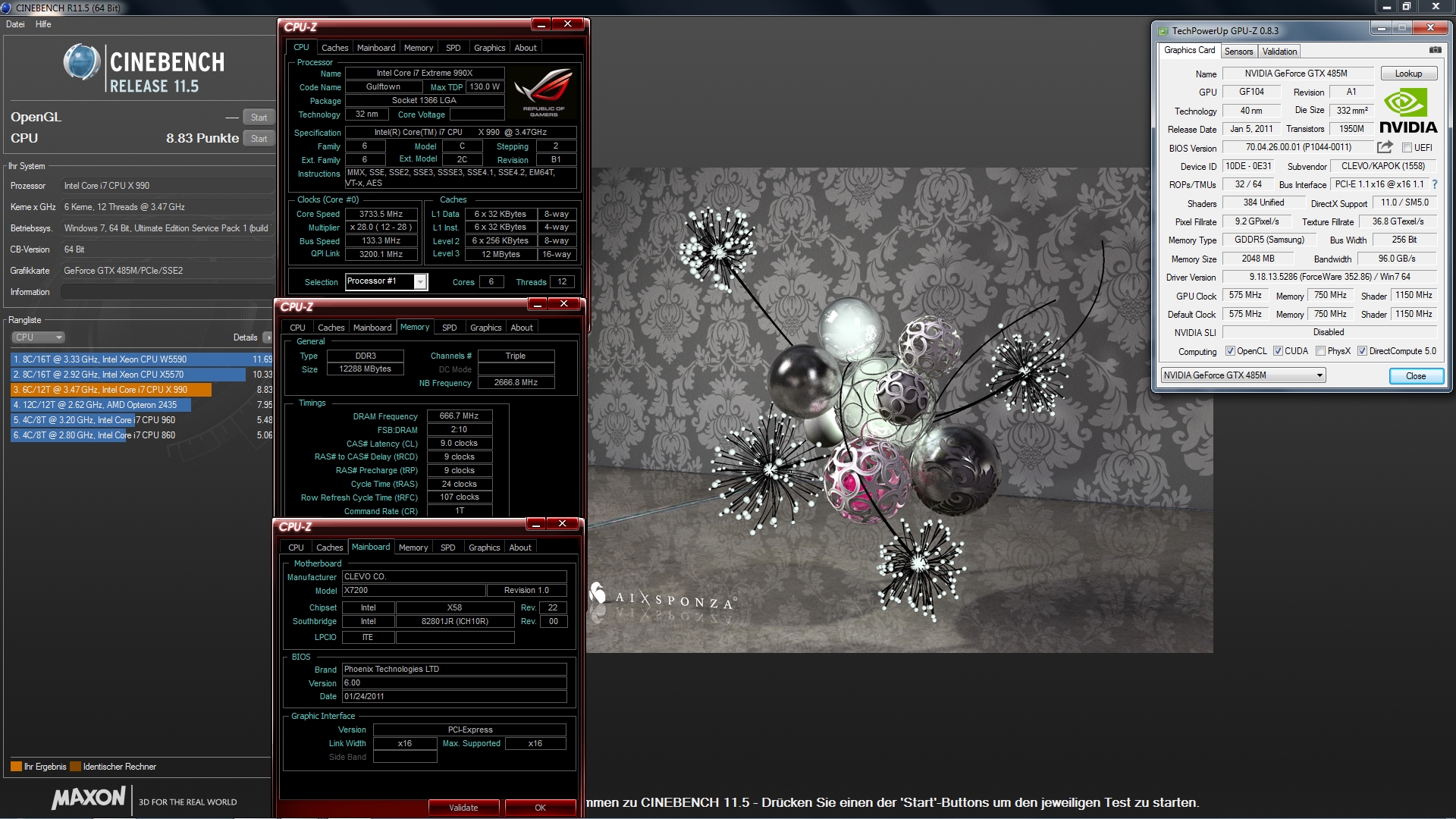
Task: Click the Cinebench title bar app icon
Action: [x=8, y=8]
